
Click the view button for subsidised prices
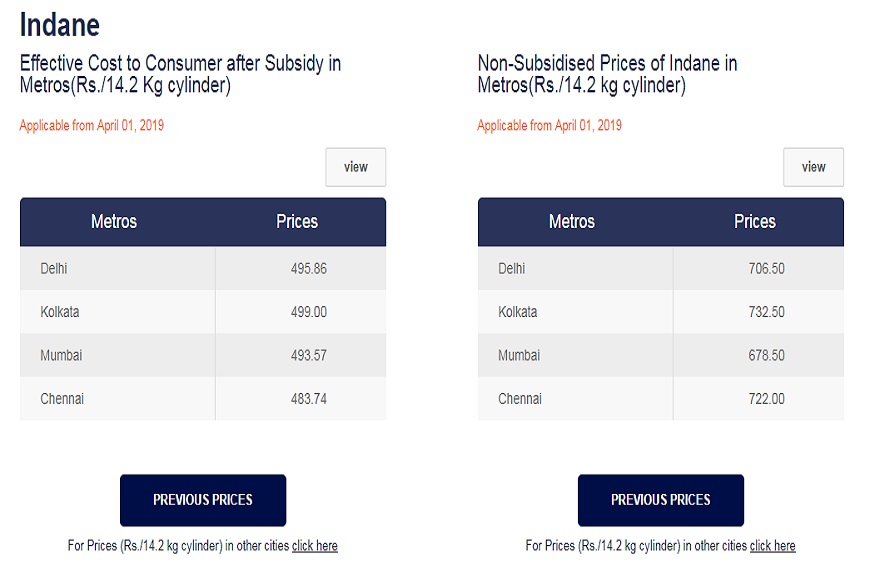[355, 167]
